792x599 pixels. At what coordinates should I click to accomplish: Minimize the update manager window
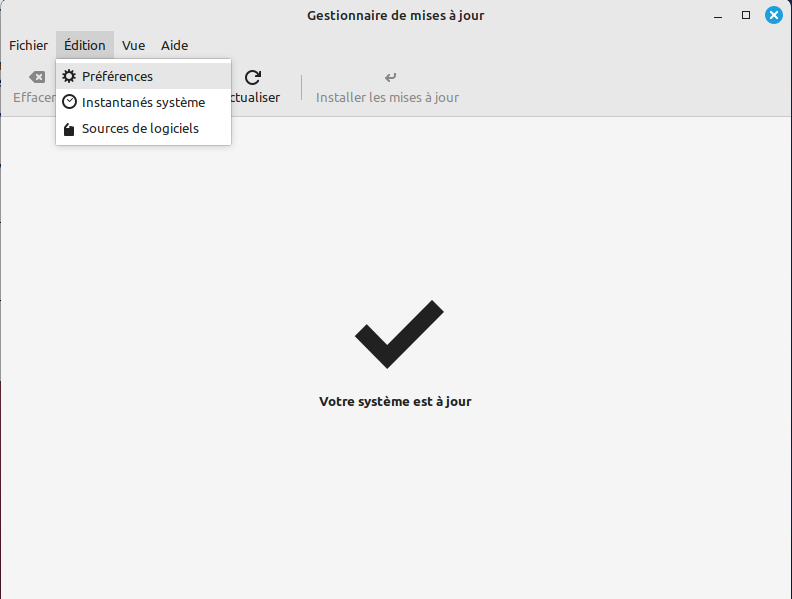pyautogui.click(x=718, y=15)
